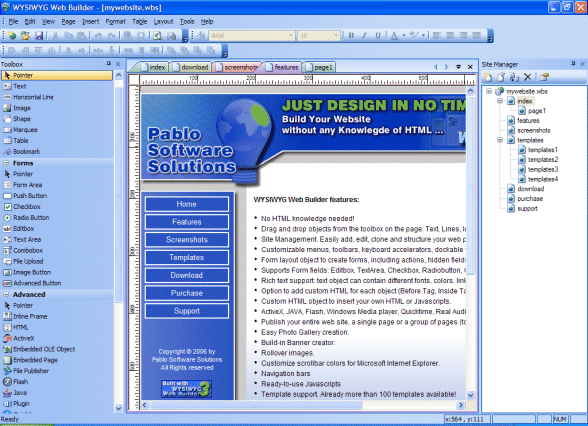The height and width of the screenshot is (426, 588).
Task: Switch to the download tab
Action: pyautogui.click(x=190, y=67)
